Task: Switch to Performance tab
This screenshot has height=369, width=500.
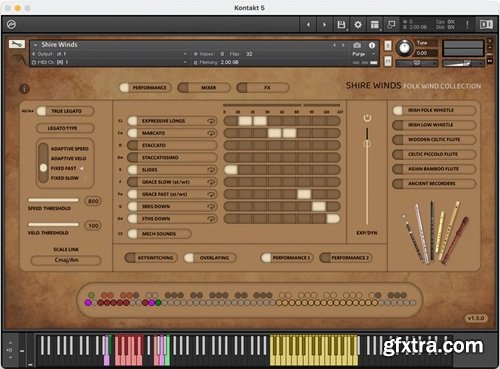Action: (x=145, y=88)
